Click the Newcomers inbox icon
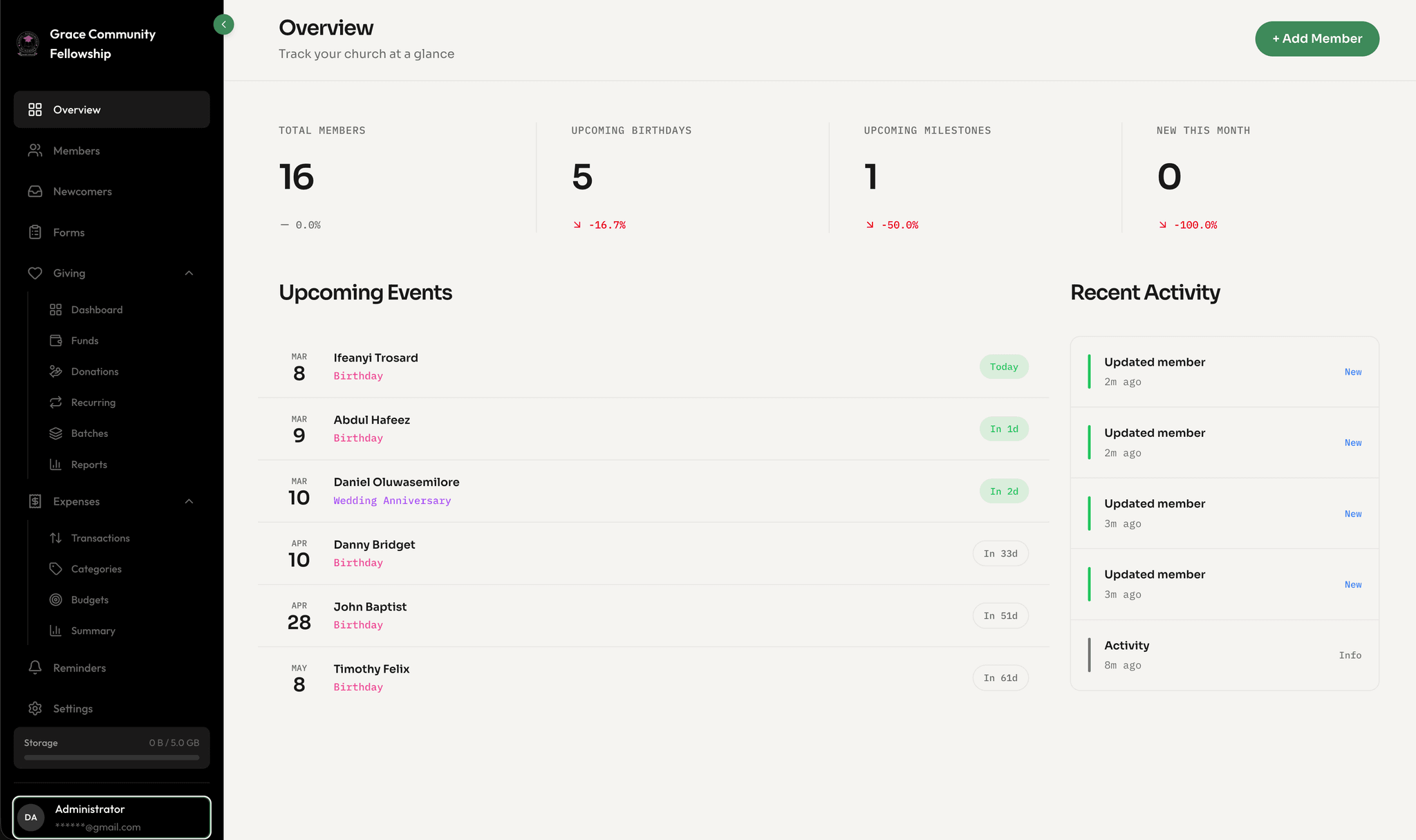The width and height of the screenshot is (1416, 840). click(35, 191)
